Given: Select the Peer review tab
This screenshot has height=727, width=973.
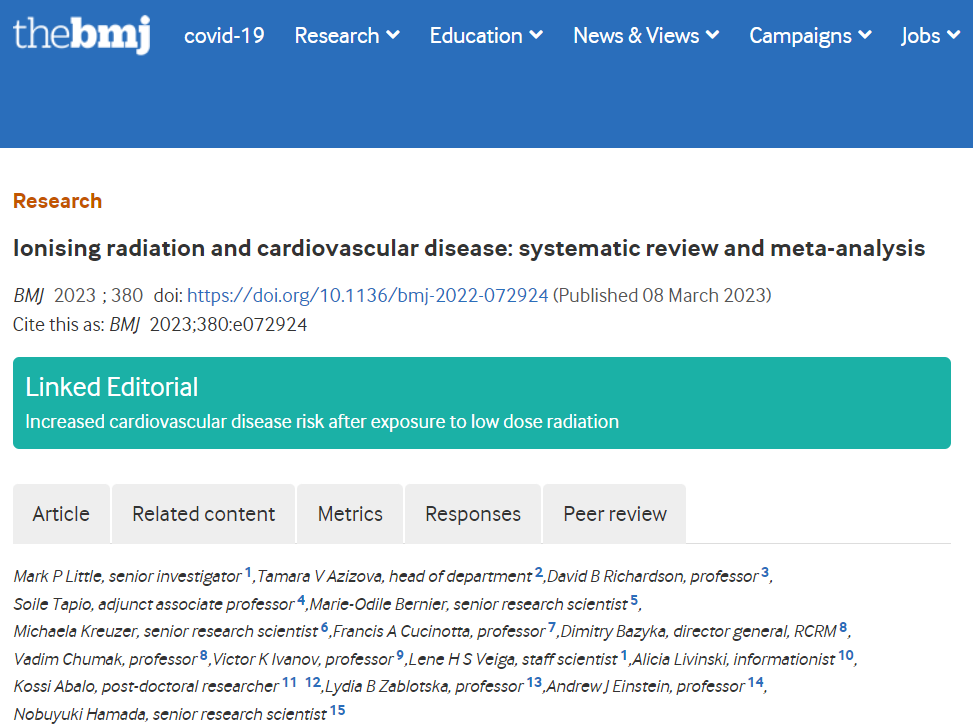Looking at the screenshot, I should [615, 514].
